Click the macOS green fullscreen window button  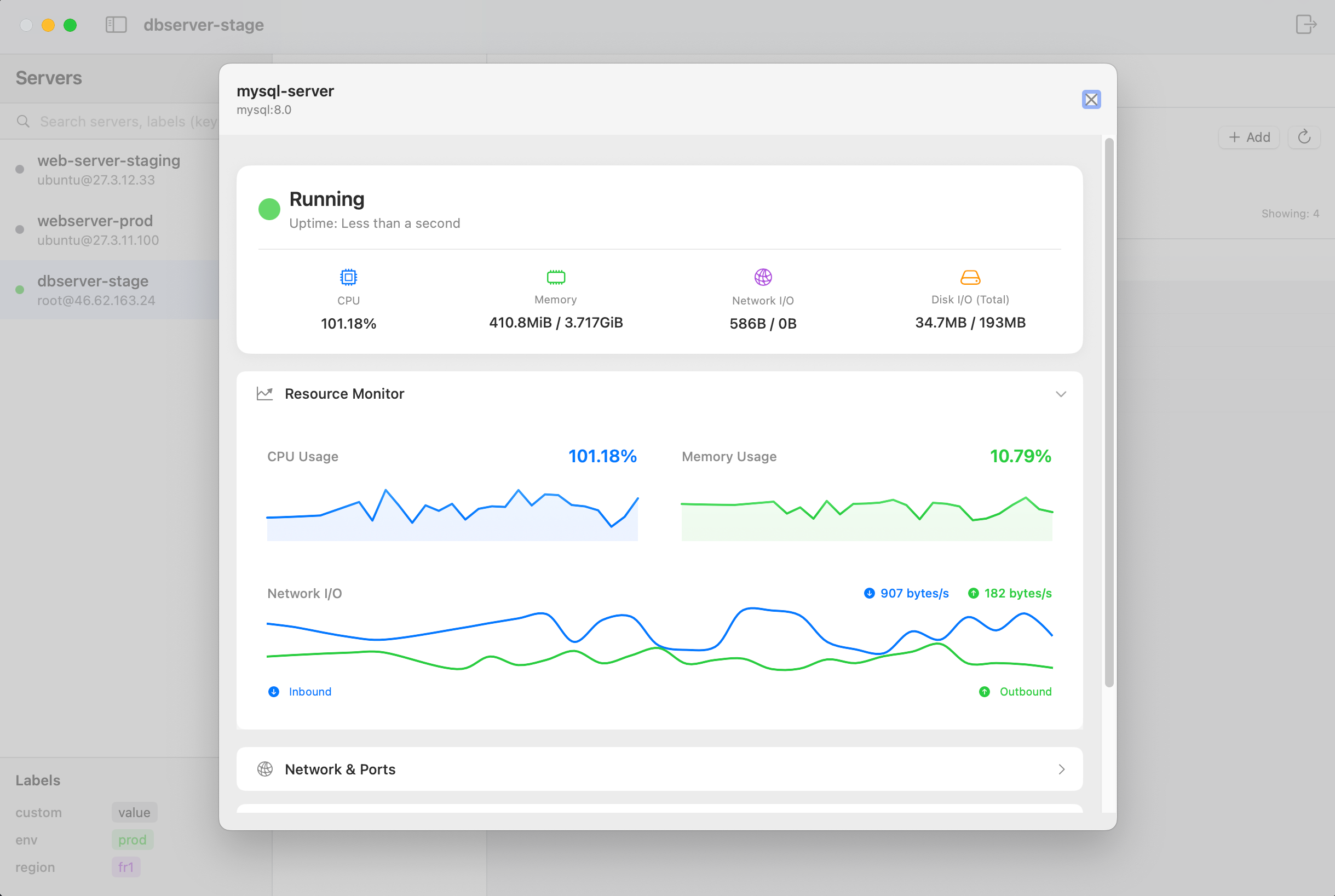70,25
